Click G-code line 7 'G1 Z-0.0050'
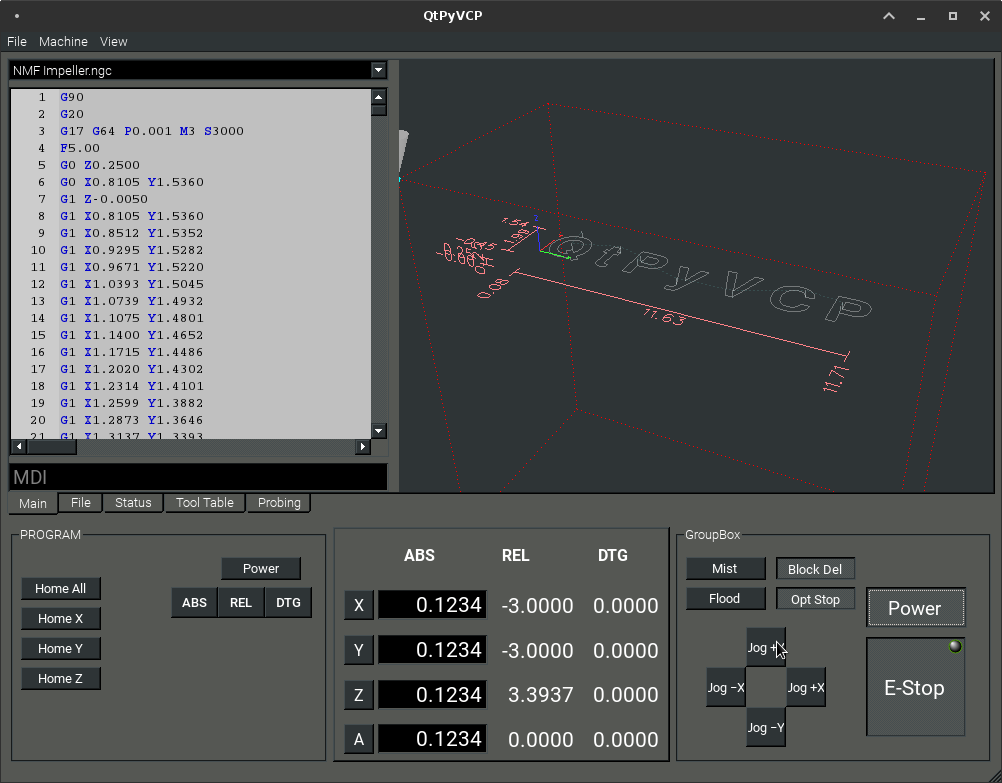The width and height of the screenshot is (1002, 783). [x=104, y=199]
